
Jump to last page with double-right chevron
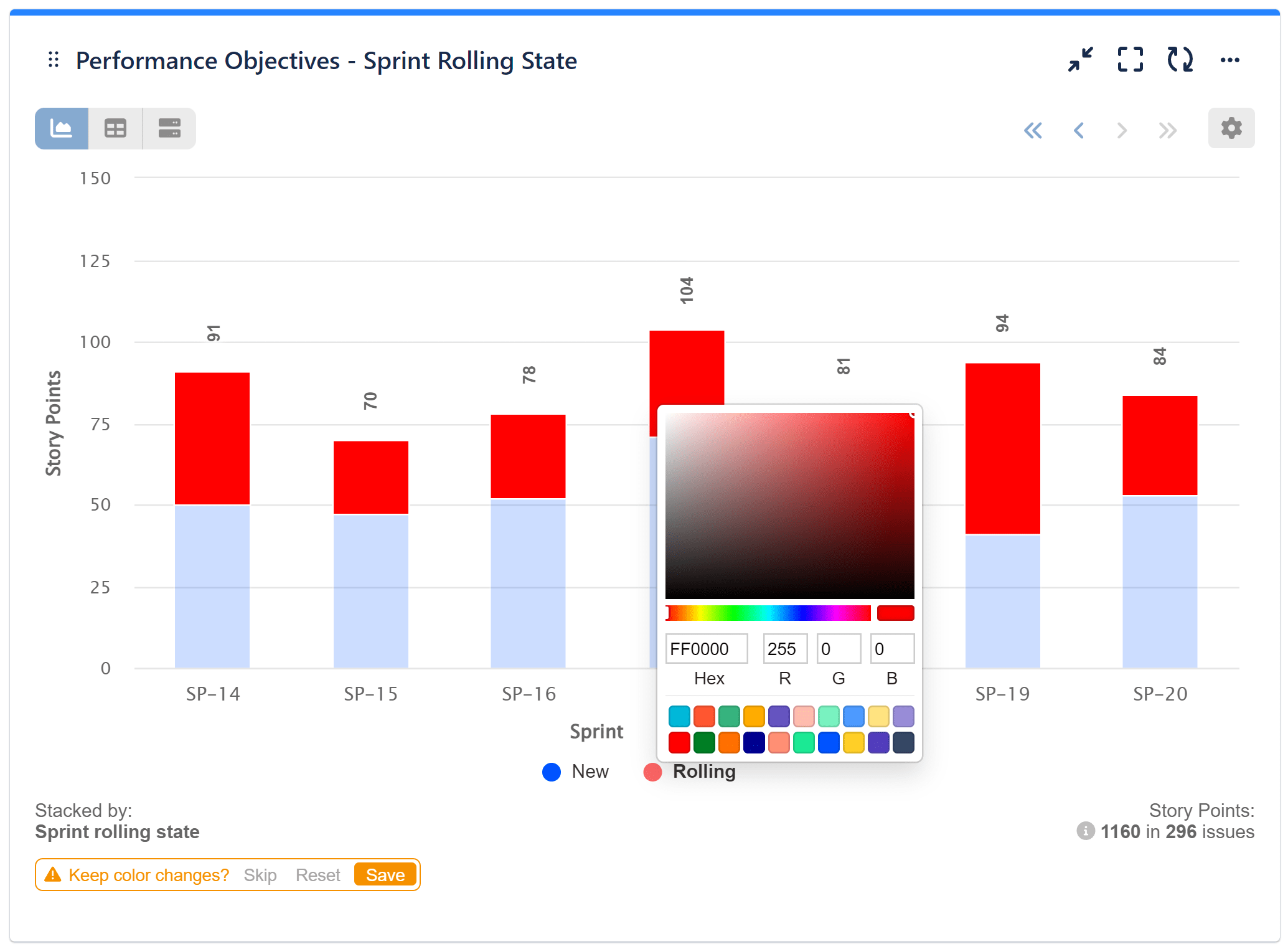click(1167, 130)
